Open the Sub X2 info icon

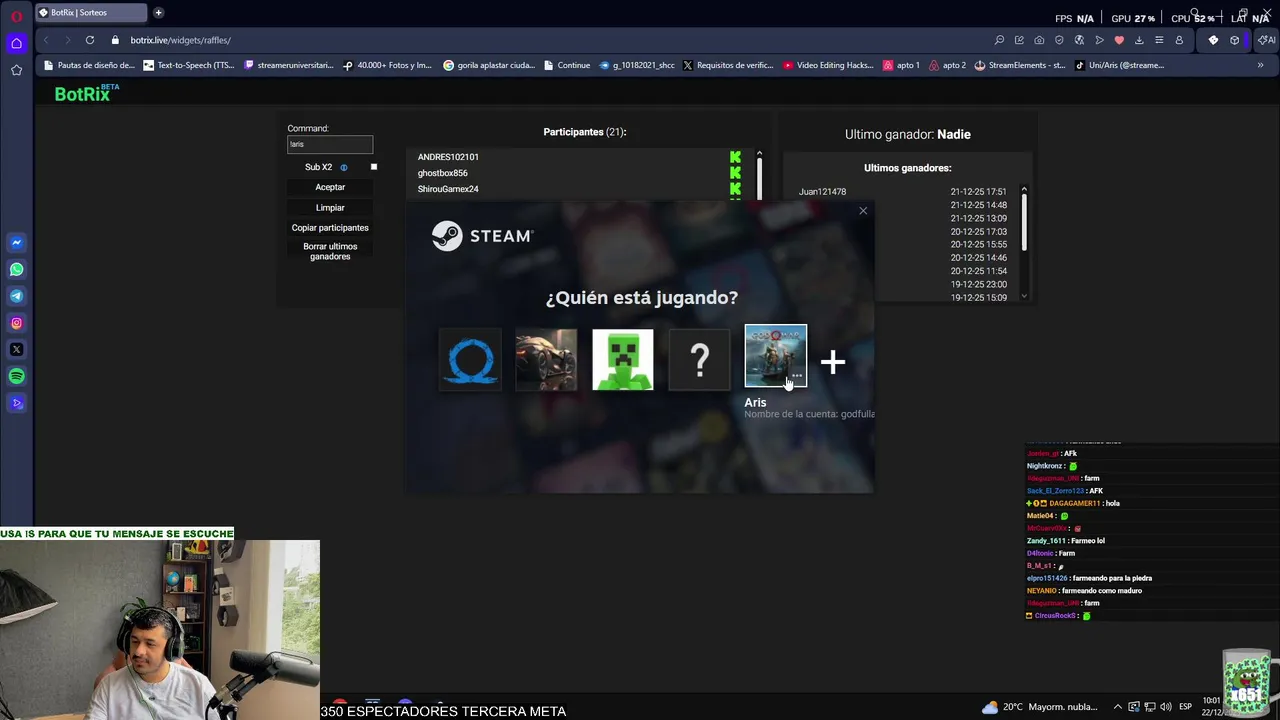click(x=344, y=168)
